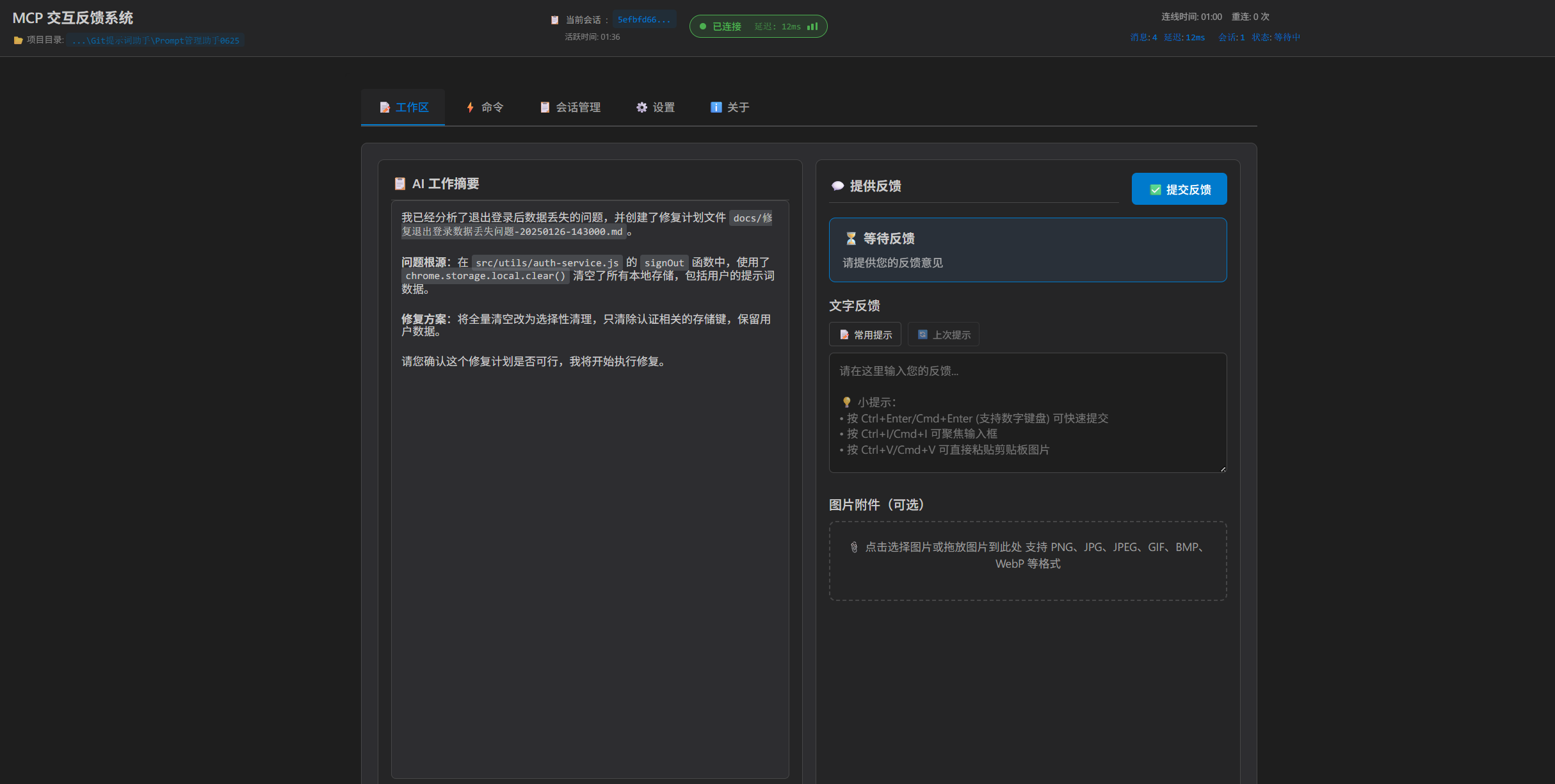
Task: Click the chrome.storage.local.clear() code snippet
Action: tap(485, 276)
